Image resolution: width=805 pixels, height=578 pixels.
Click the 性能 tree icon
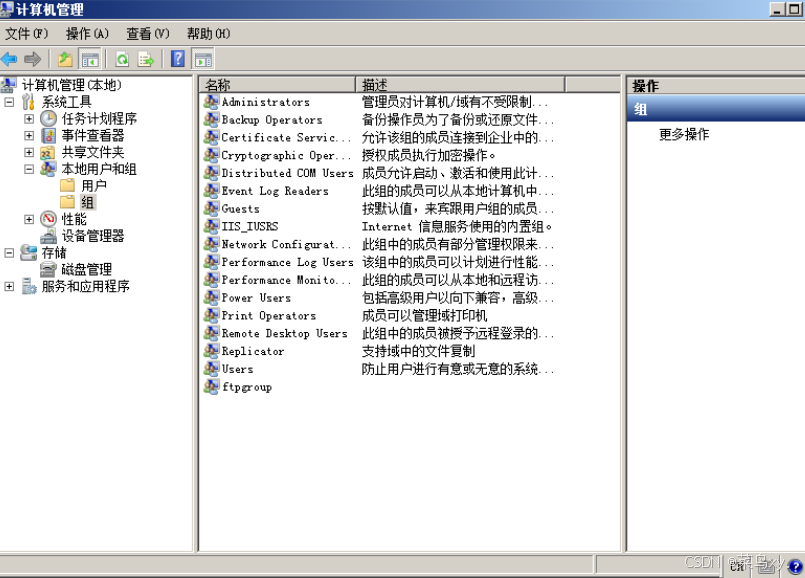[48, 219]
